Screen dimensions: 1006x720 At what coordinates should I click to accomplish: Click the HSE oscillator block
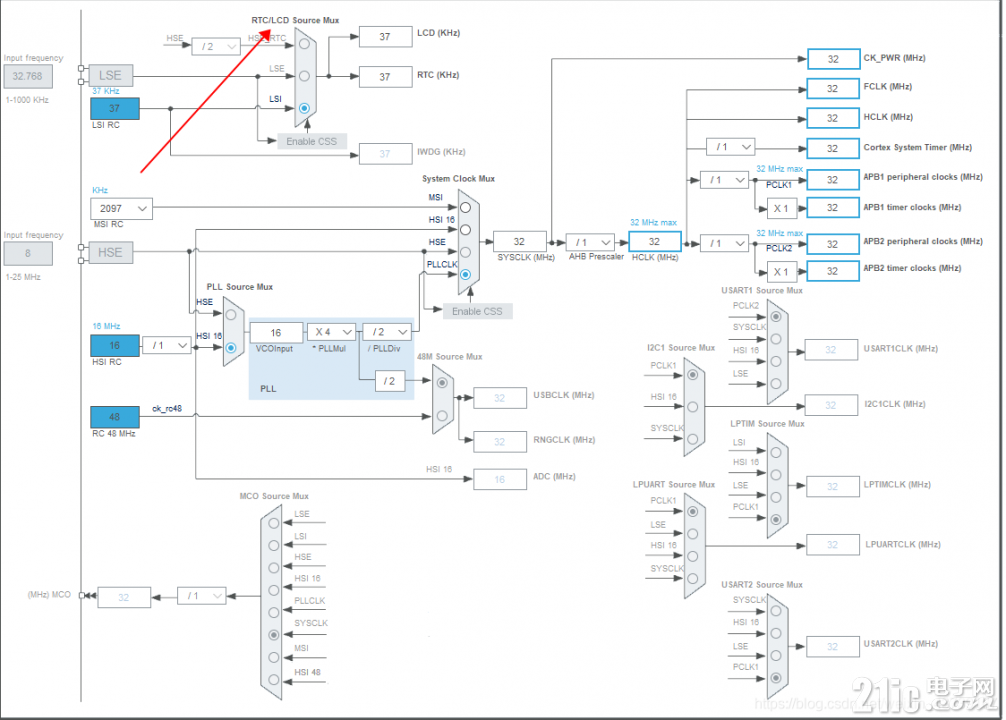pos(110,252)
